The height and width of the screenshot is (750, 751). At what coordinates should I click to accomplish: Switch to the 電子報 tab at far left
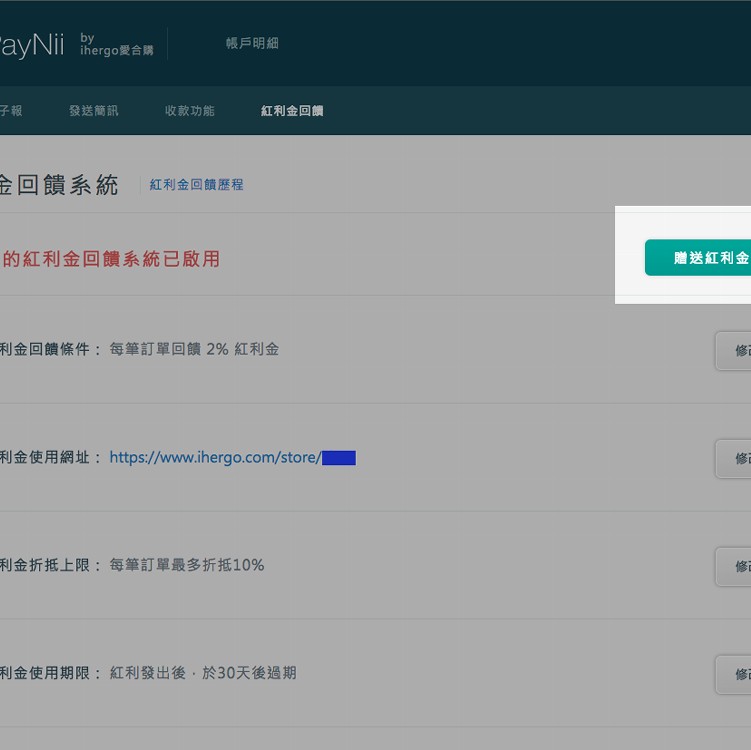(10, 111)
